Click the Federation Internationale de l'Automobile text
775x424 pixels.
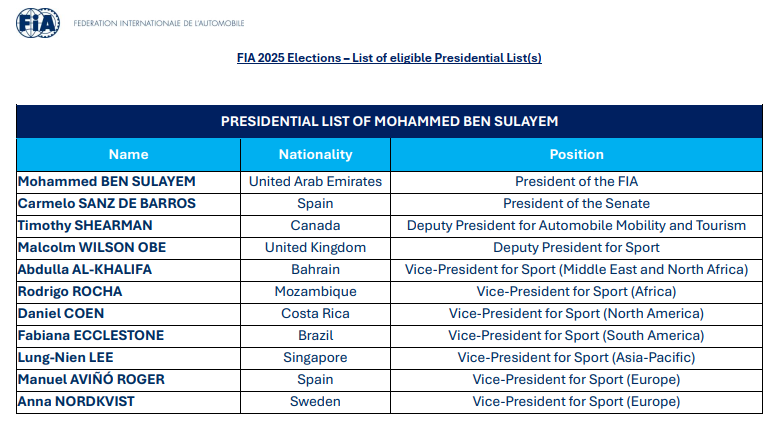tap(158, 23)
